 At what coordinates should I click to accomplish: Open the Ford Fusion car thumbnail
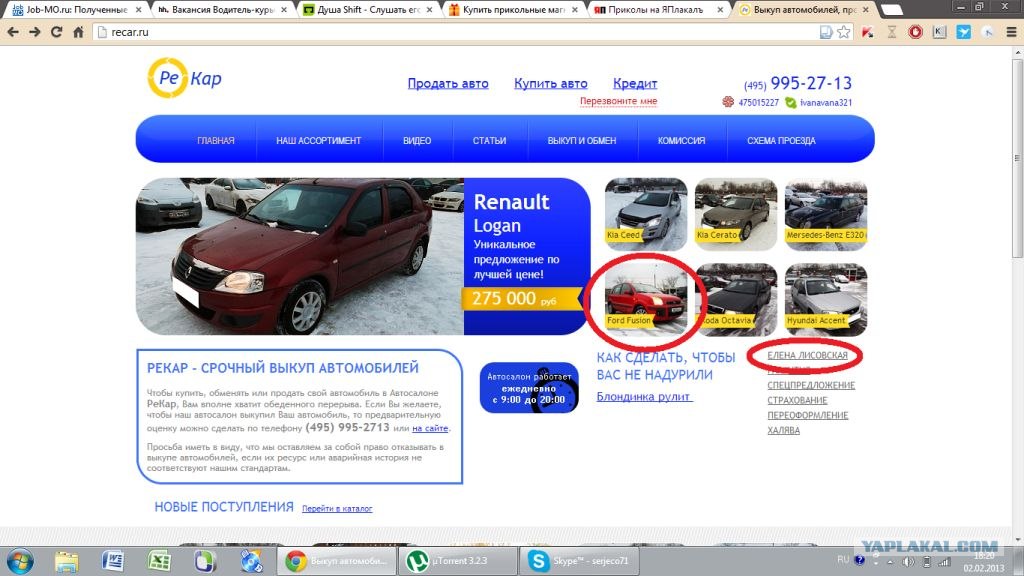tap(646, 299)
